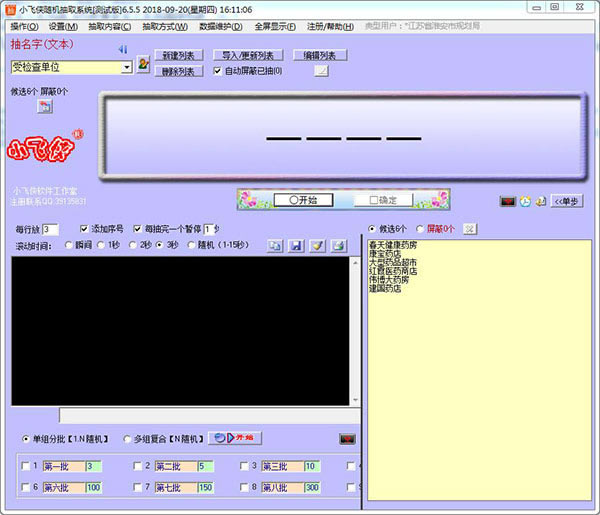Toggle the 添加序号 checkbox
Viewport: 600px width, 515px height.
click(x=84, y=229)
